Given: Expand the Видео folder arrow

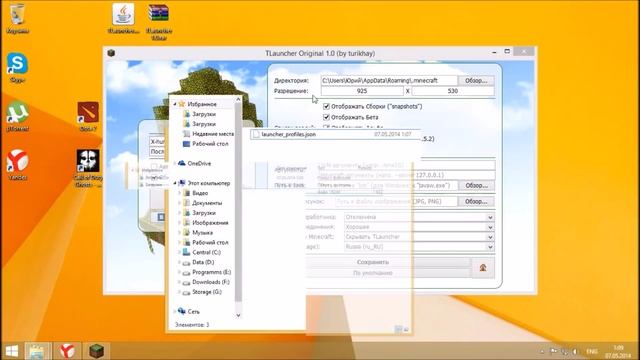Looking at the screenshot, I should [x=179, y=193].
